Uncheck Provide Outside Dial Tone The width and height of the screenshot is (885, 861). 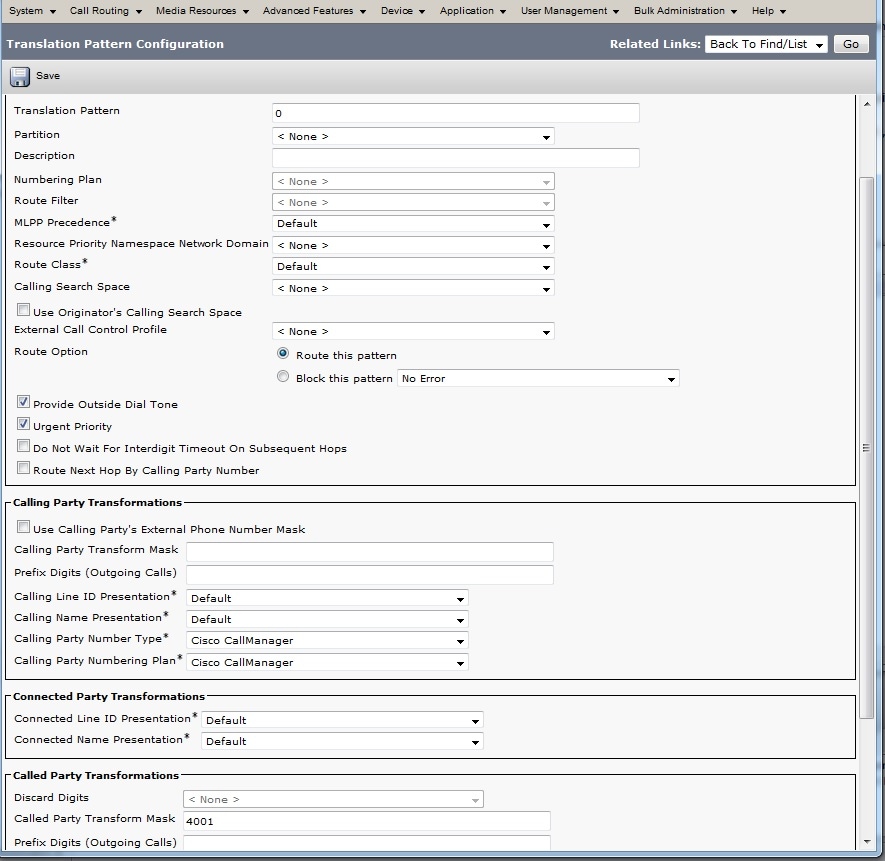pos(23,402)
